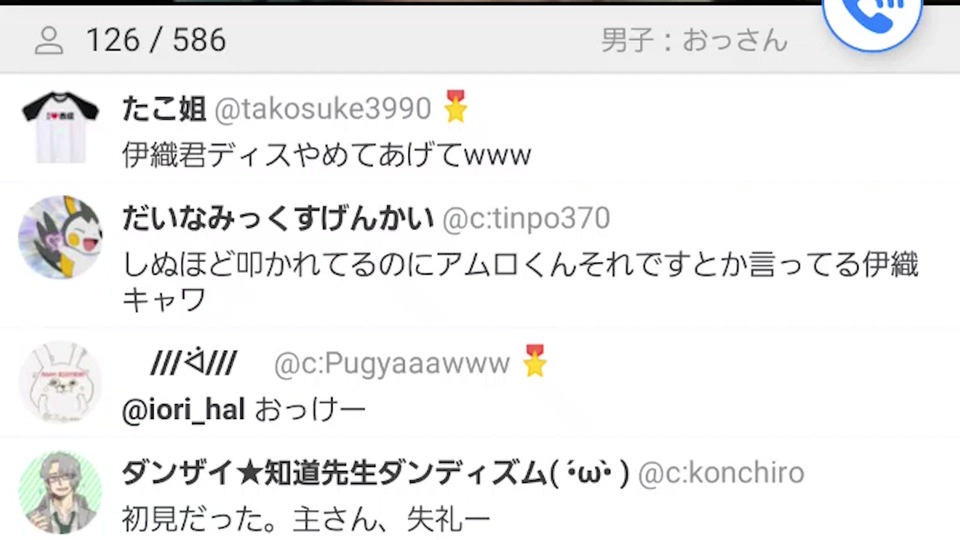Image resolution: width=960 pixels, height=540 pixels.
Task: Tap the username たこ姐
Action: click(163, 109)
